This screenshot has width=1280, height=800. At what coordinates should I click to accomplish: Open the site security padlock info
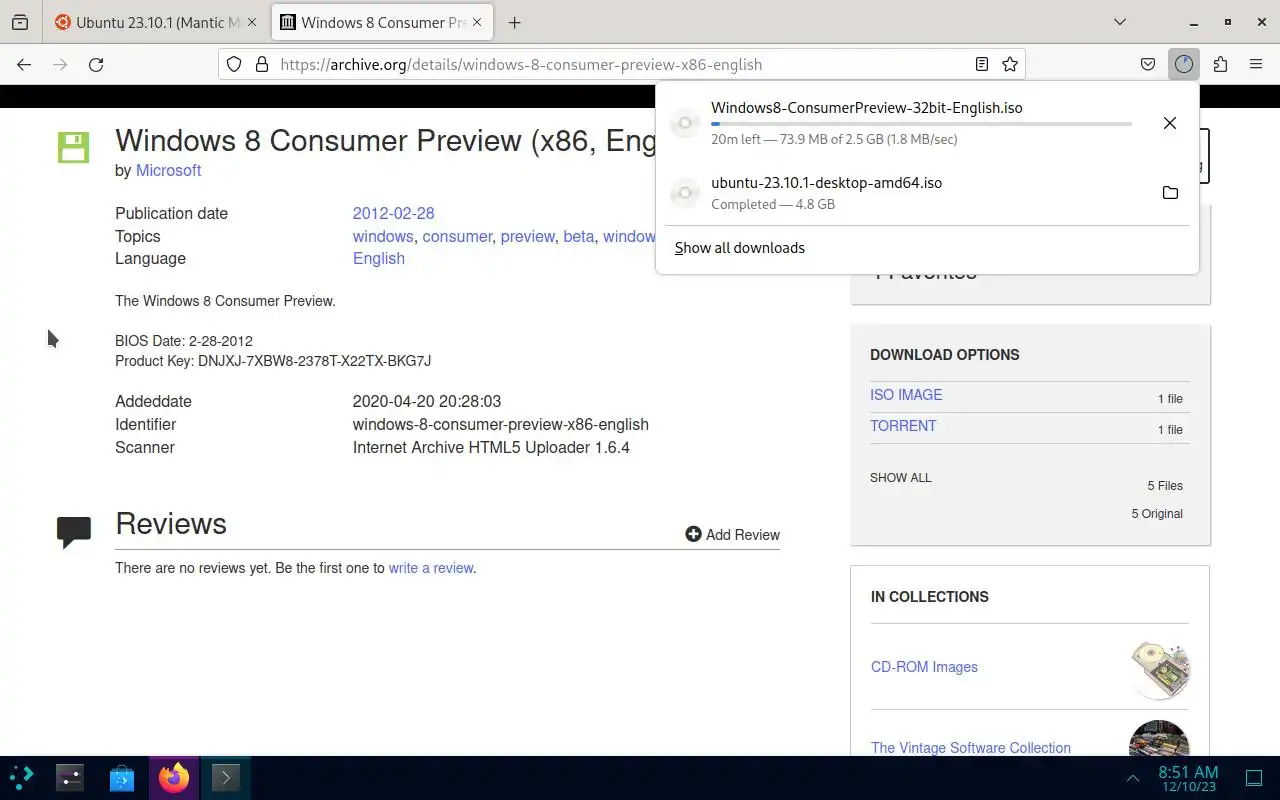pos(262,64)
